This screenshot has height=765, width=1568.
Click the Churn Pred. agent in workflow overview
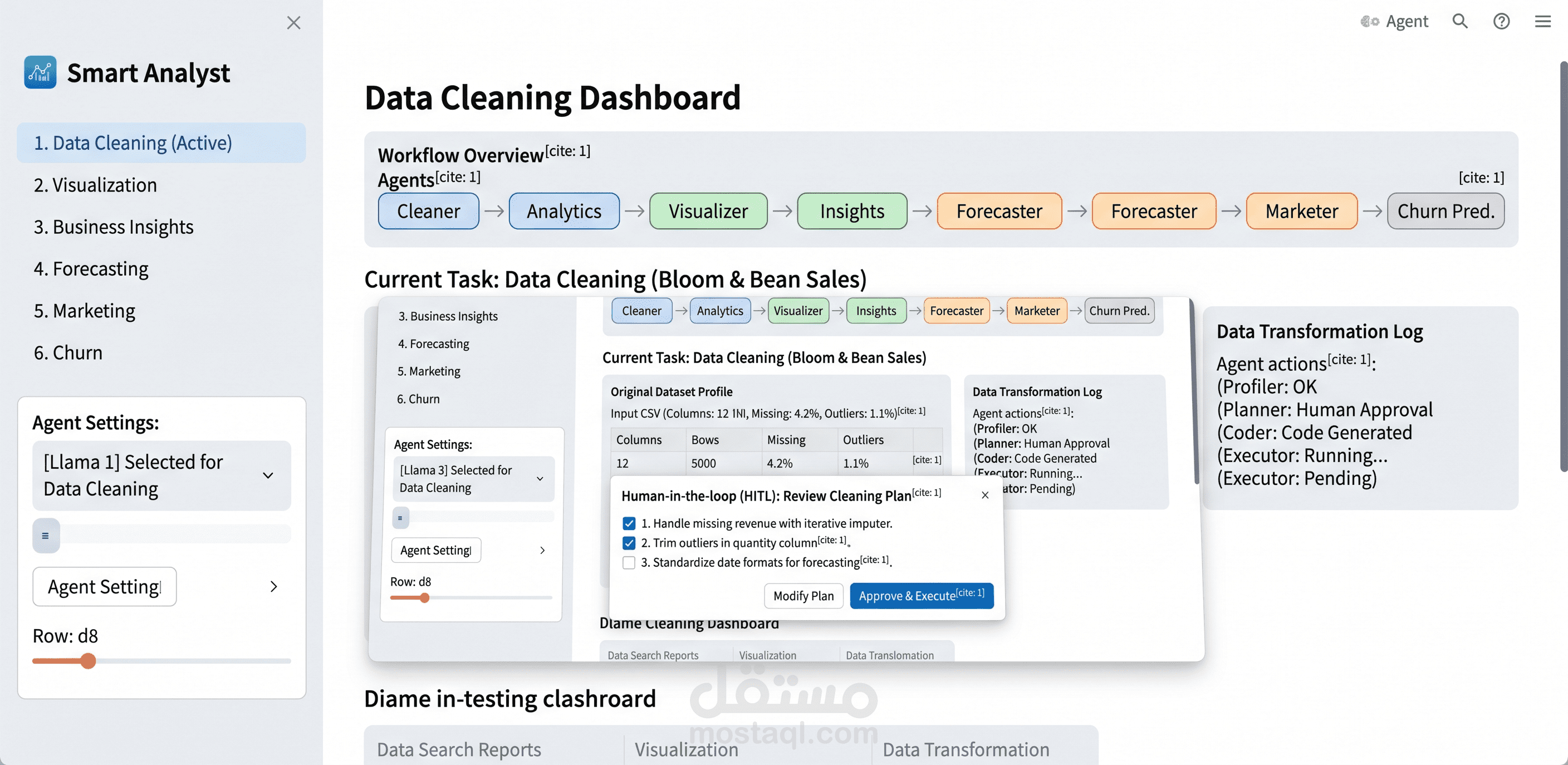pyautogui.click(x=1445, y=211)
